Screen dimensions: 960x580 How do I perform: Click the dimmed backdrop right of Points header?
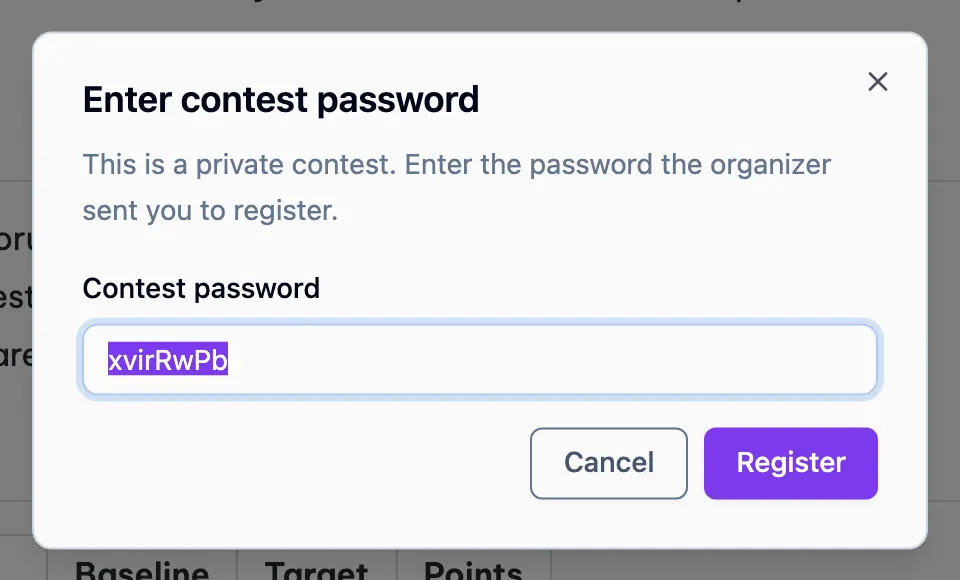pyautogui.click(x=753, y=567)
